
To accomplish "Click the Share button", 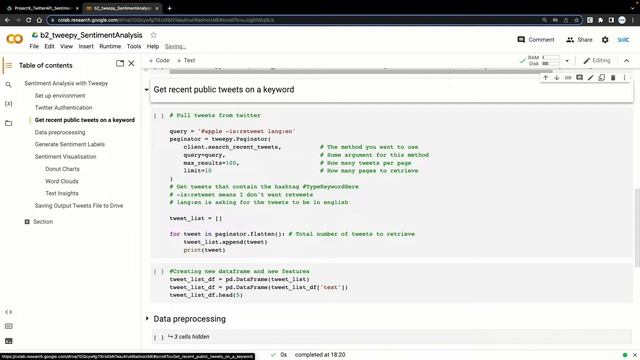I will (x=579, y=40).
